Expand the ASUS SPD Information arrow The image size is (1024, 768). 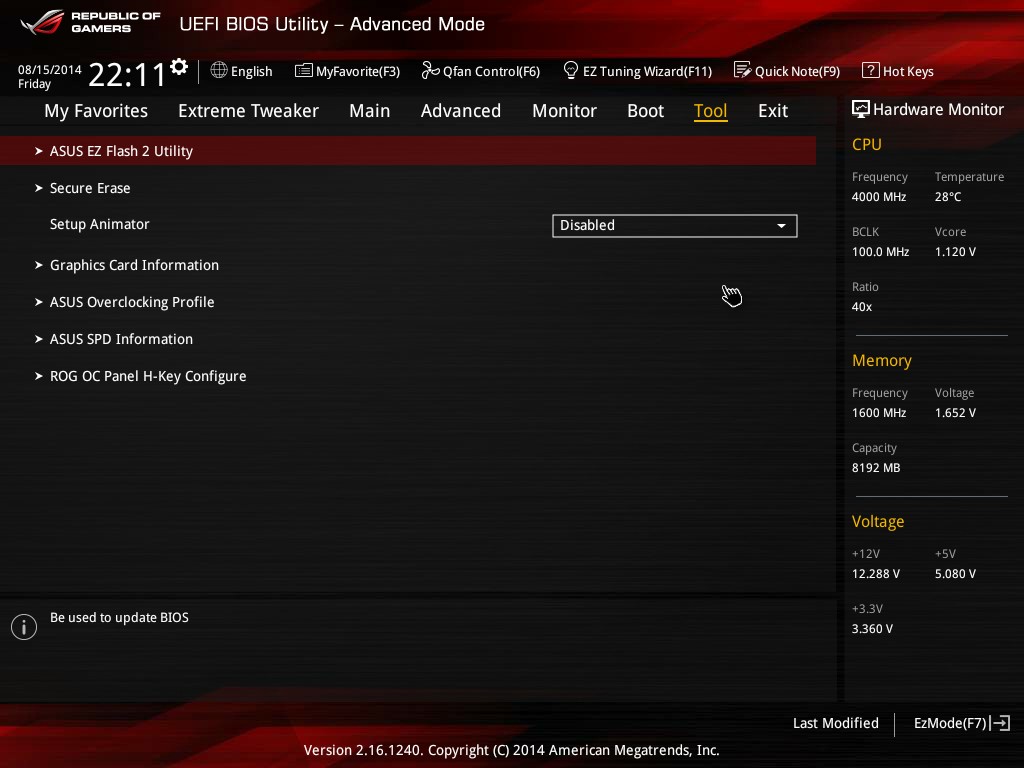39,339
